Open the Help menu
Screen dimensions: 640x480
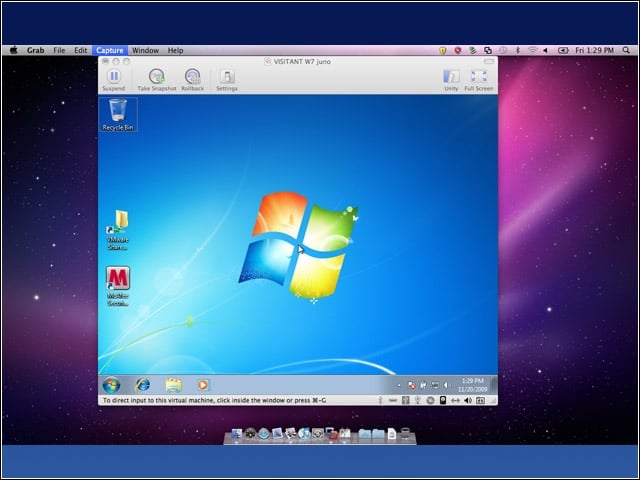pos(176,50)
